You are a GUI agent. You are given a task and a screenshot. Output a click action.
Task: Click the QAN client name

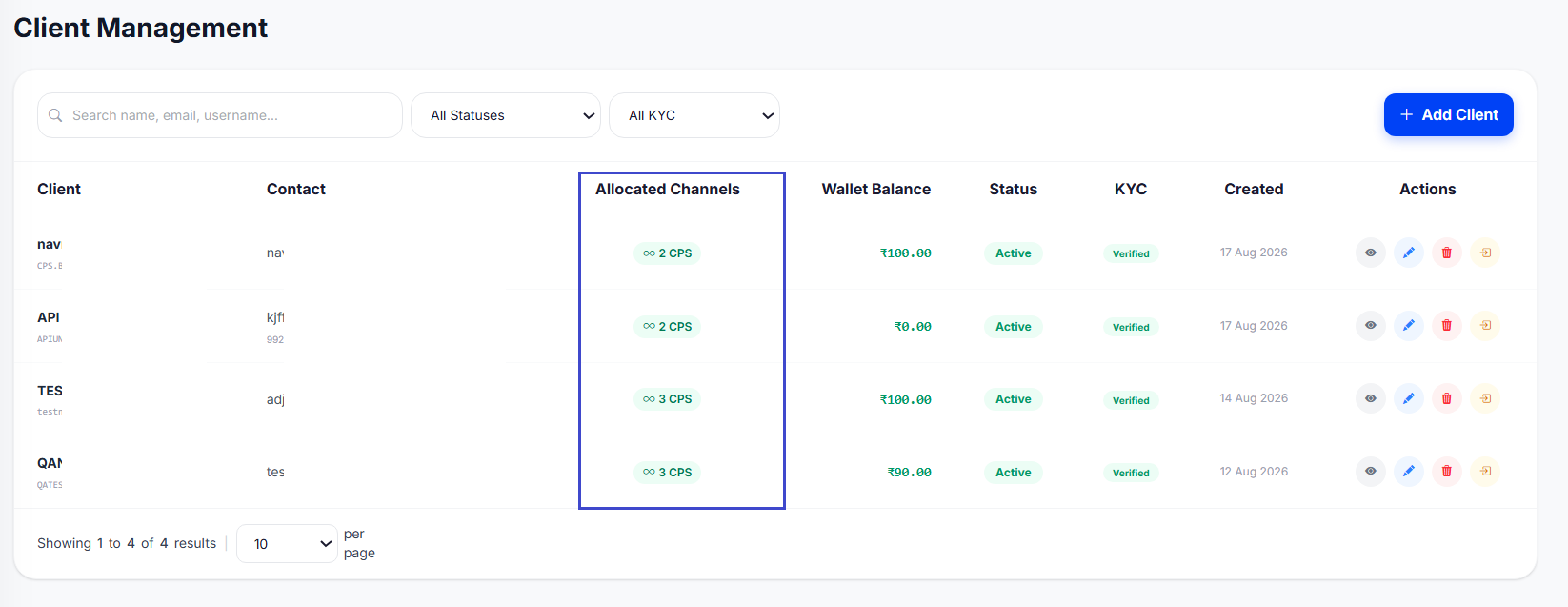pyautogui.click(x=50, y=463)
